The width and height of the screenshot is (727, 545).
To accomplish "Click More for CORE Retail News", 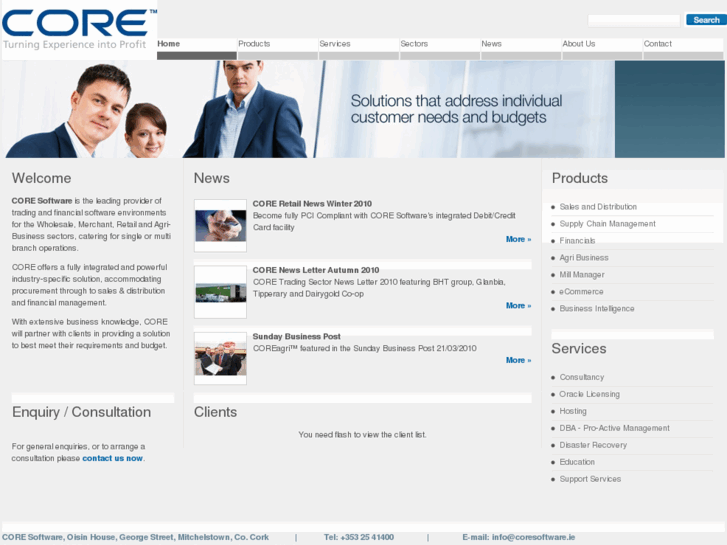I will pyautogui.click(x=518, y=239).
